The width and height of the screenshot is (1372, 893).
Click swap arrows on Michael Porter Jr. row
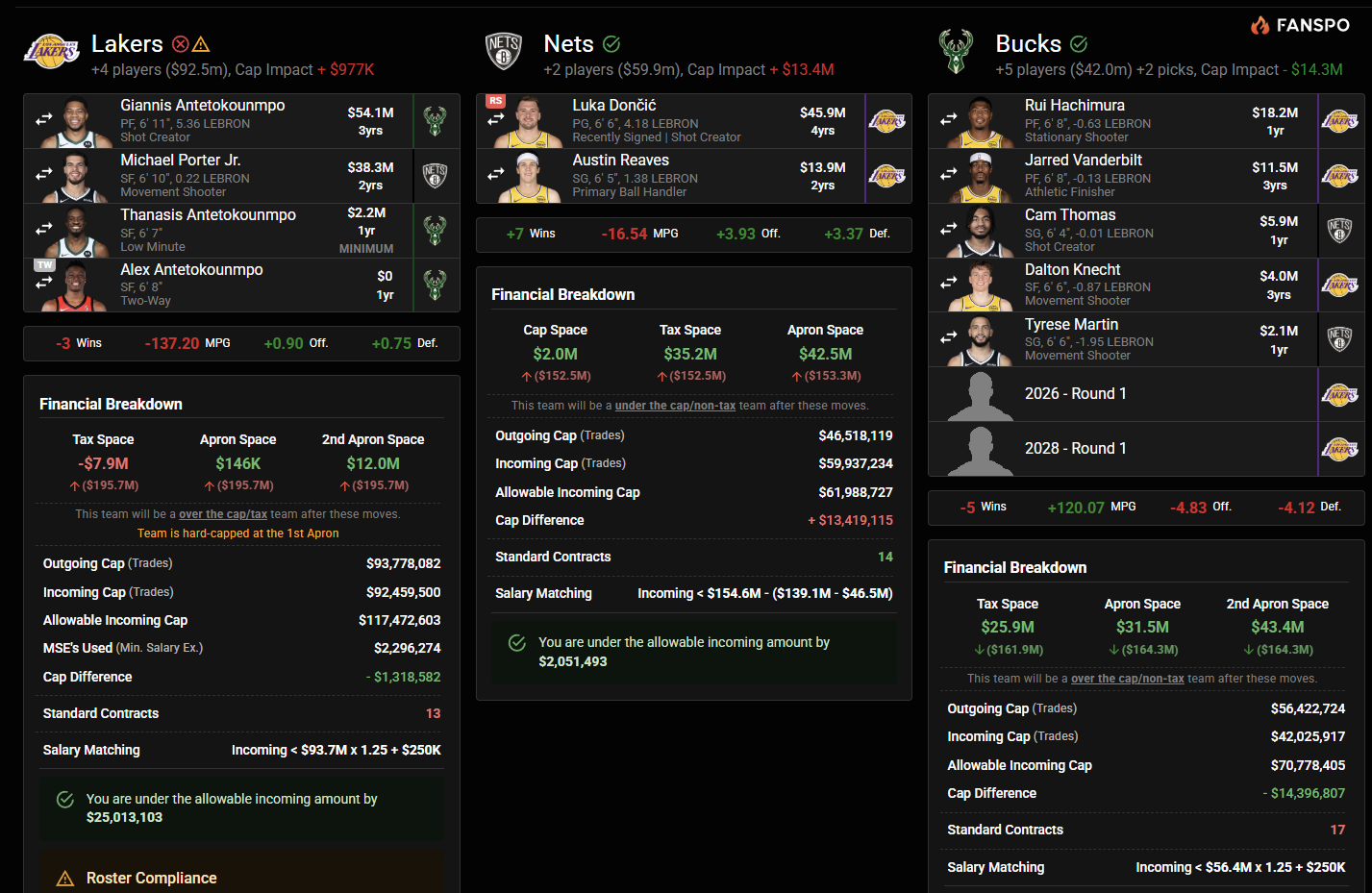pos(44,175)
